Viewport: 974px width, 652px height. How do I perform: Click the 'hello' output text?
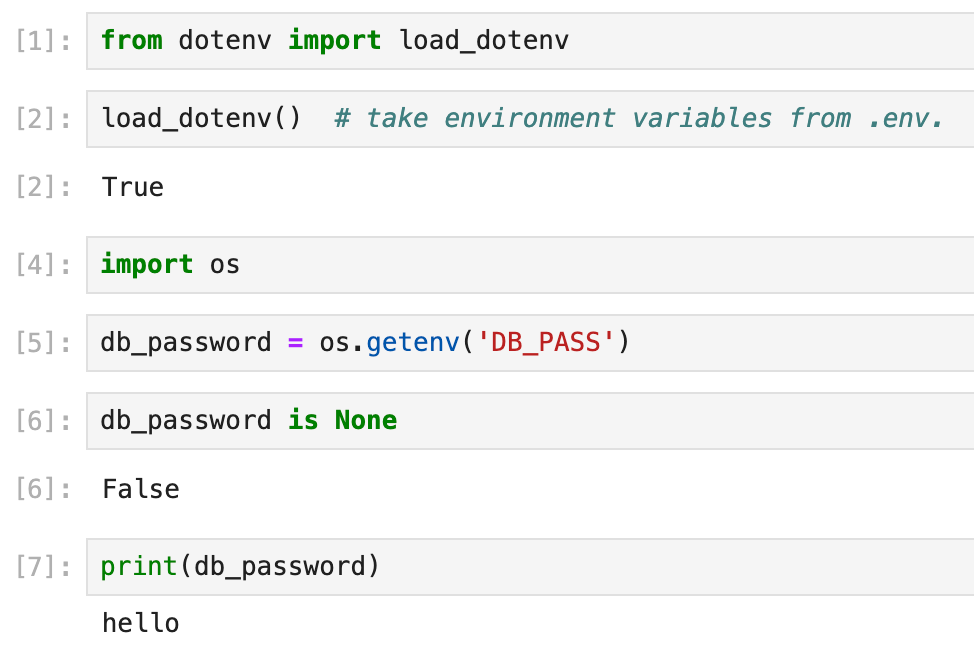141,623
